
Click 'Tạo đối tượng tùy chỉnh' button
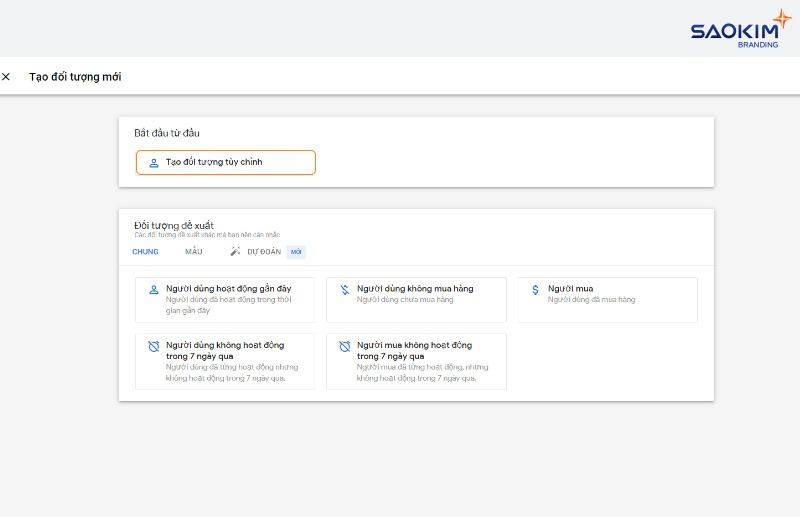tap(226, 162)
